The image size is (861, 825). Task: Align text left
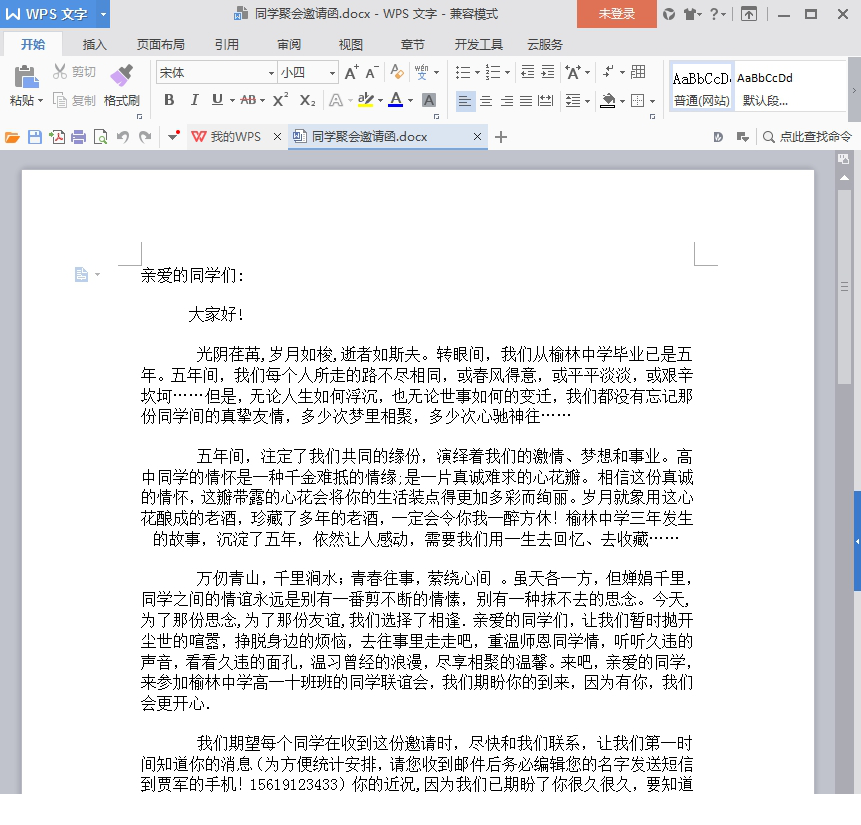[x=466, y=101]
